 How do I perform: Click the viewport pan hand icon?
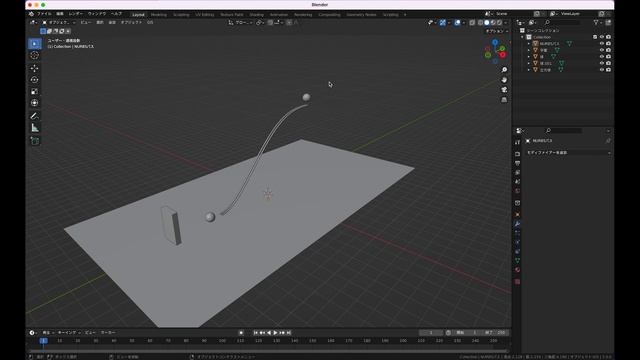click(x=504, y=80)
